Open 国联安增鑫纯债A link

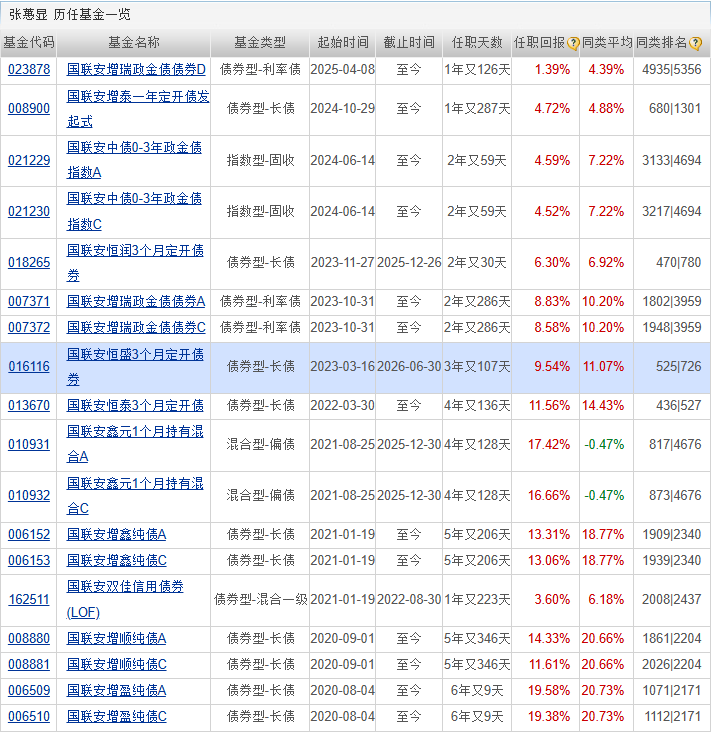pos(116,534)
